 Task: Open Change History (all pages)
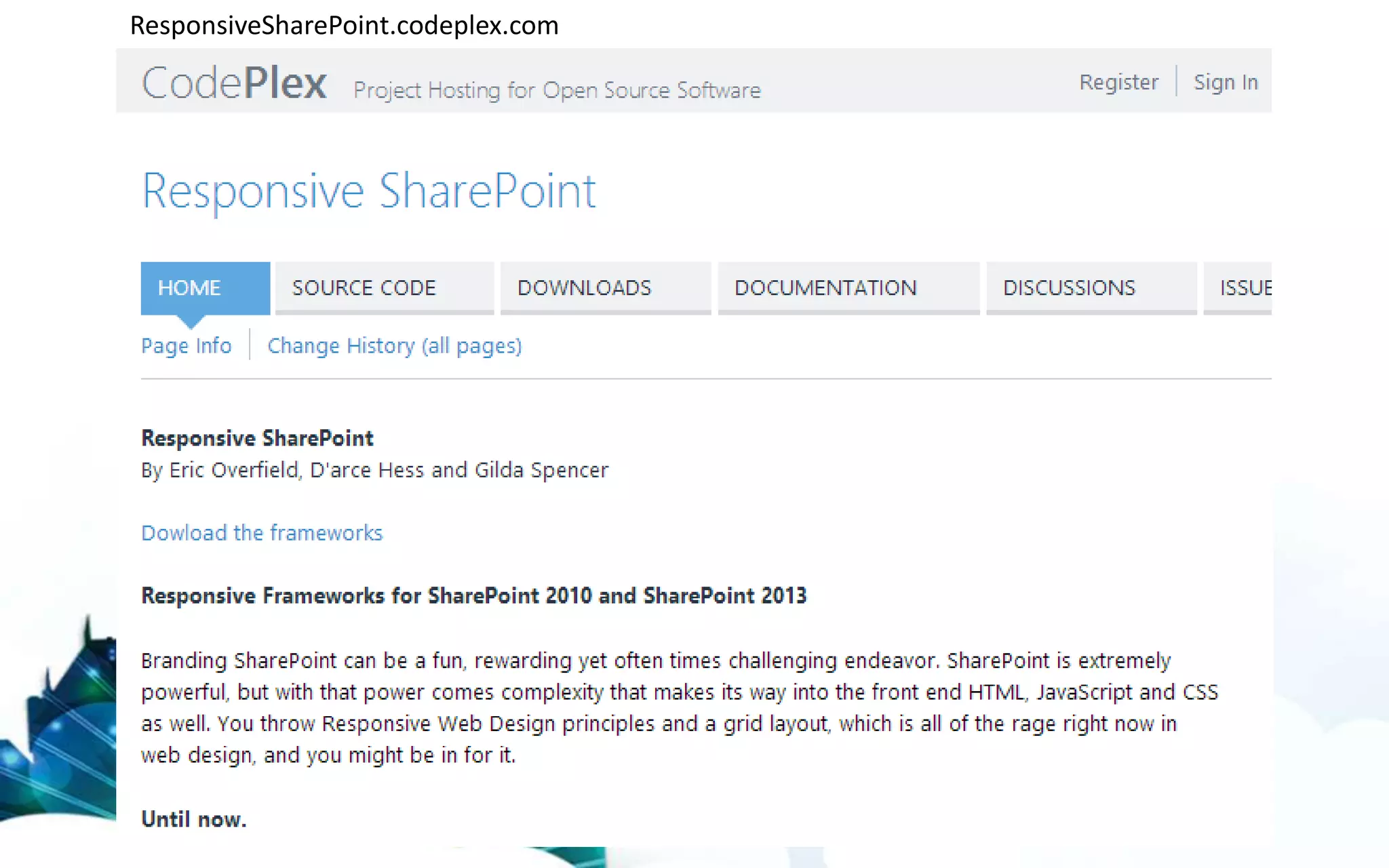[x=394, y=346]
